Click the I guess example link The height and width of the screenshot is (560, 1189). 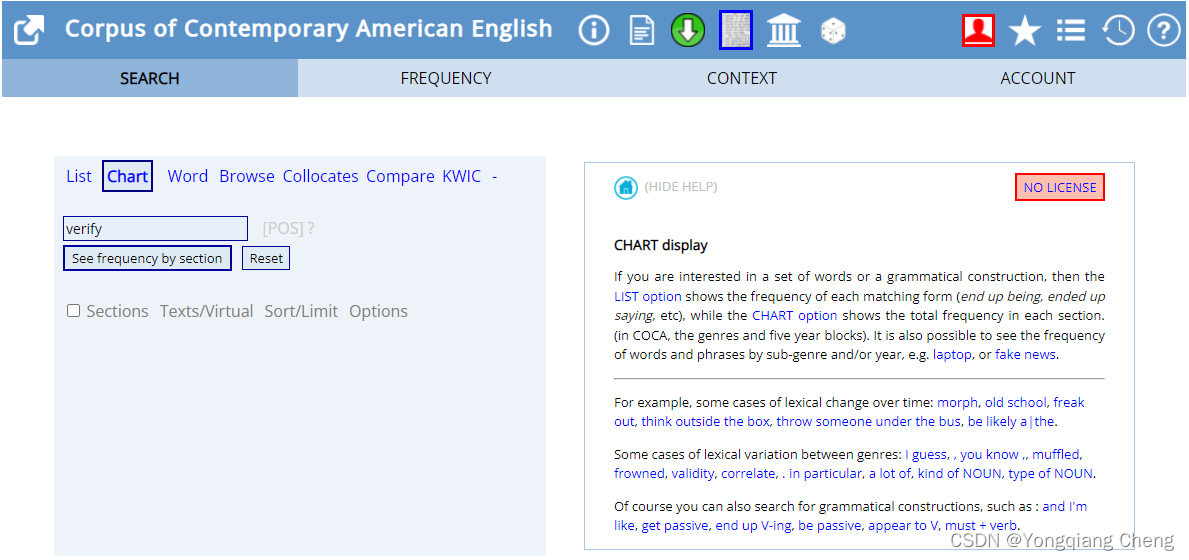point(926,455)
